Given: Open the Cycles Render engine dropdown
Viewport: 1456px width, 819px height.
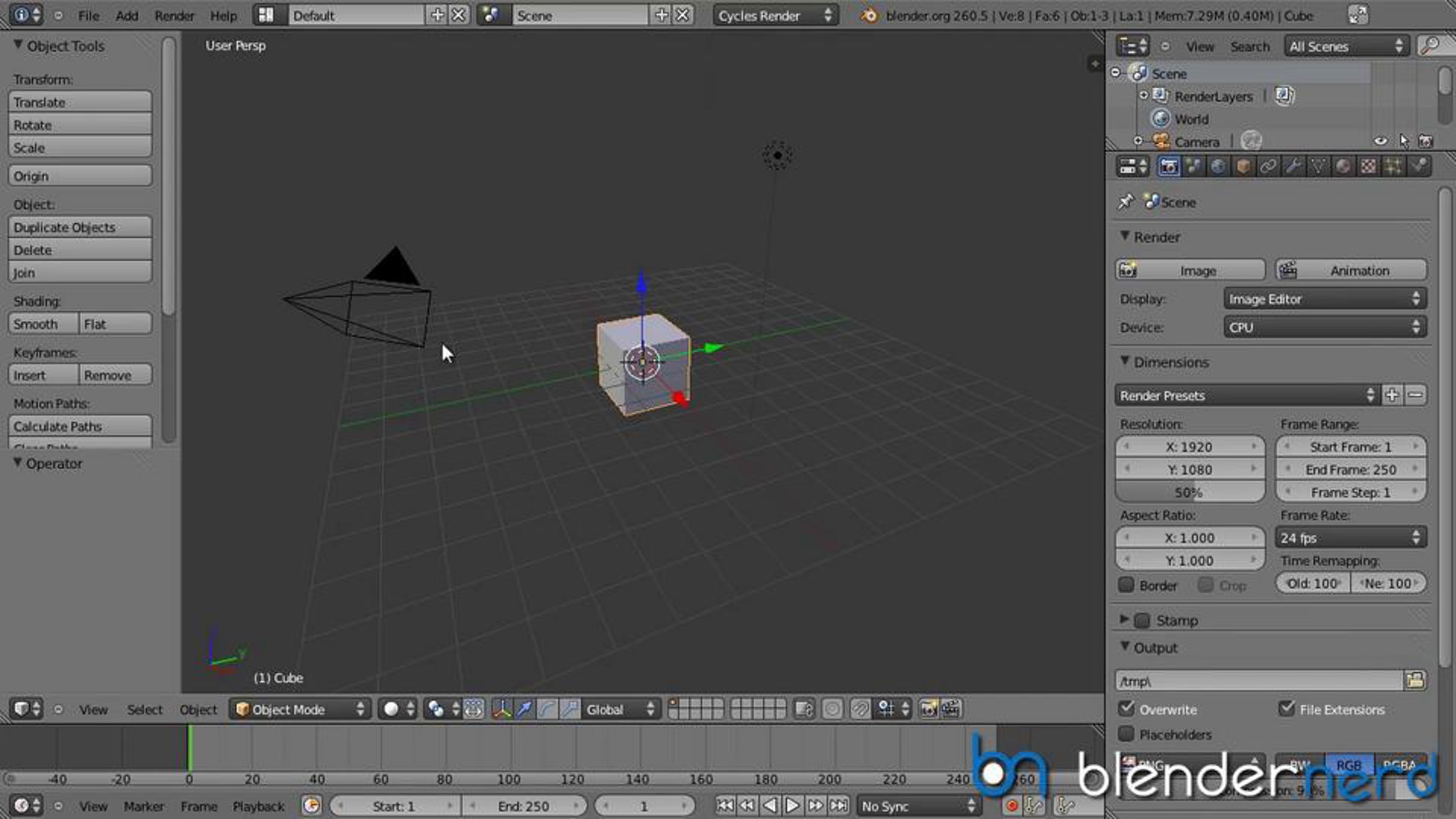Looking at the screenshot, I should (775, 16).
